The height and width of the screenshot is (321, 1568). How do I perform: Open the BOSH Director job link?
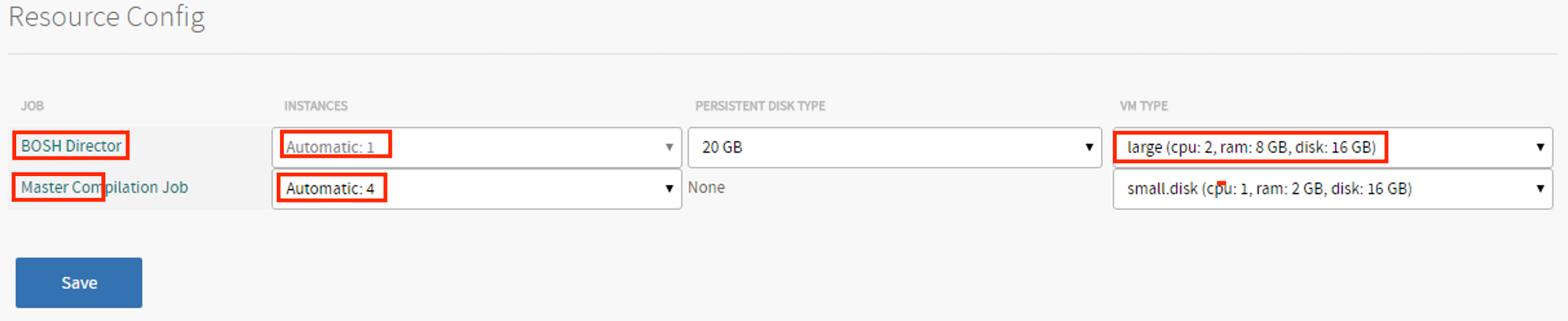(71, 146)
